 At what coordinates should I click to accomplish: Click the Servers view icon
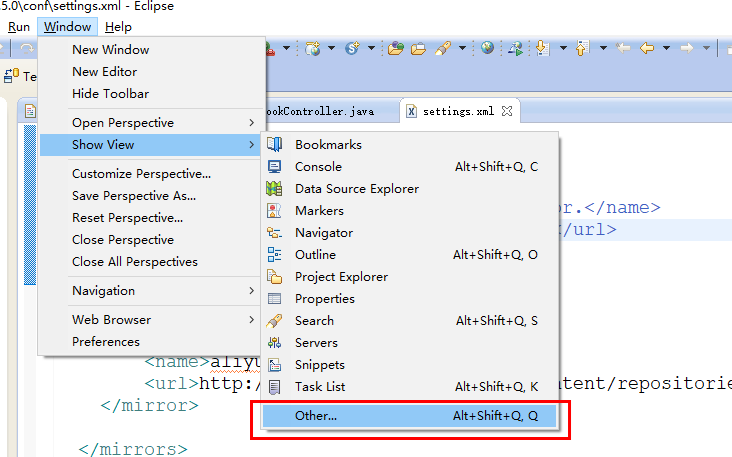tap(274, 343)
